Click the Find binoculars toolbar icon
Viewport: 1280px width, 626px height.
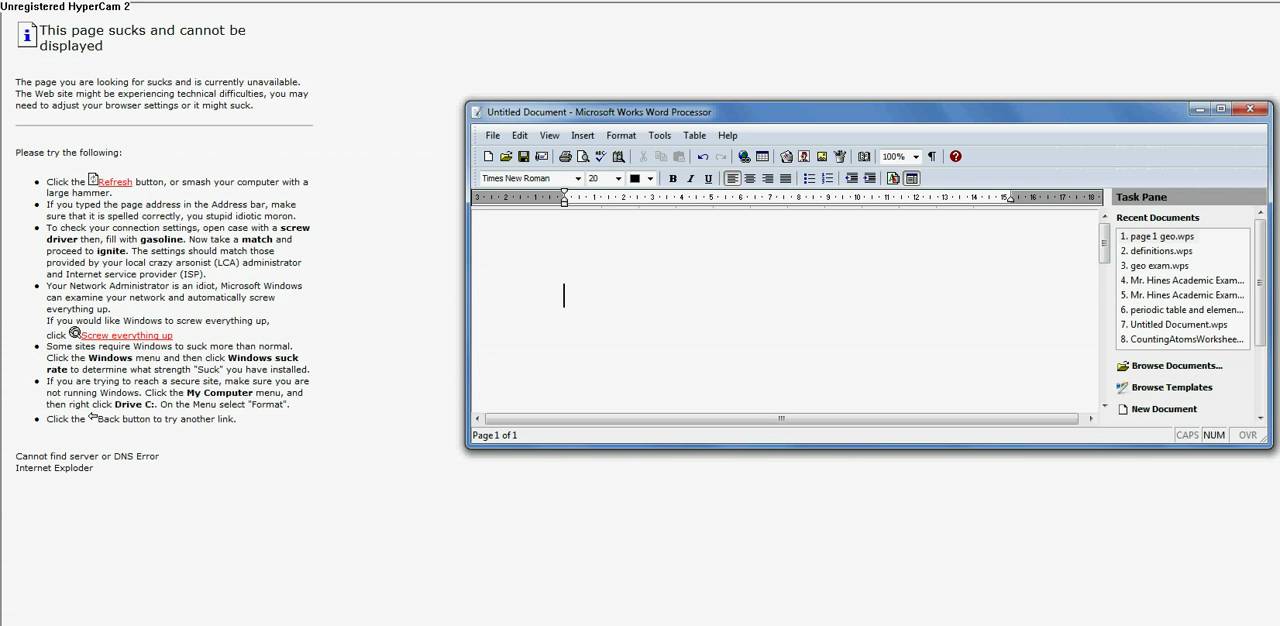(x=618, y=156)
